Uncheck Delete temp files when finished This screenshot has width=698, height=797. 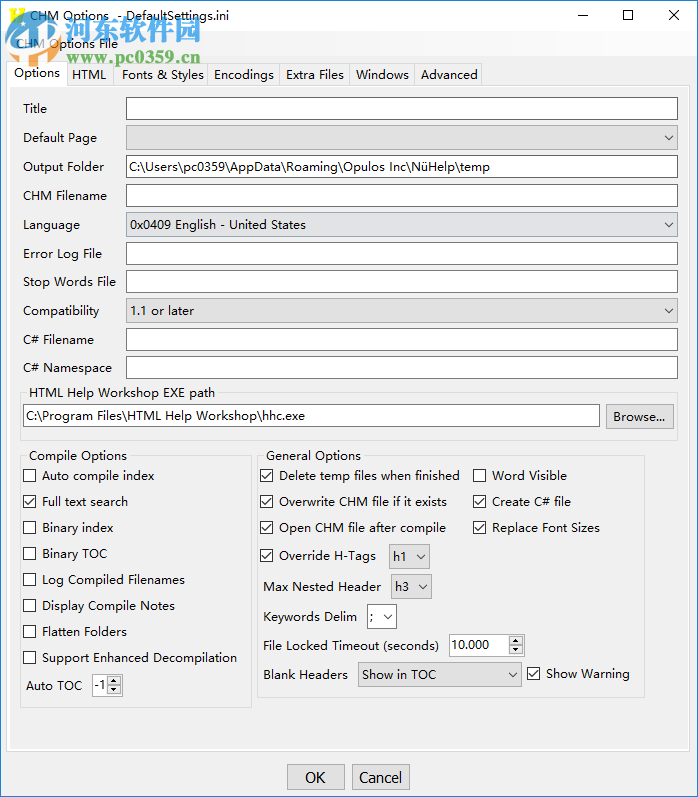point(267,476)
